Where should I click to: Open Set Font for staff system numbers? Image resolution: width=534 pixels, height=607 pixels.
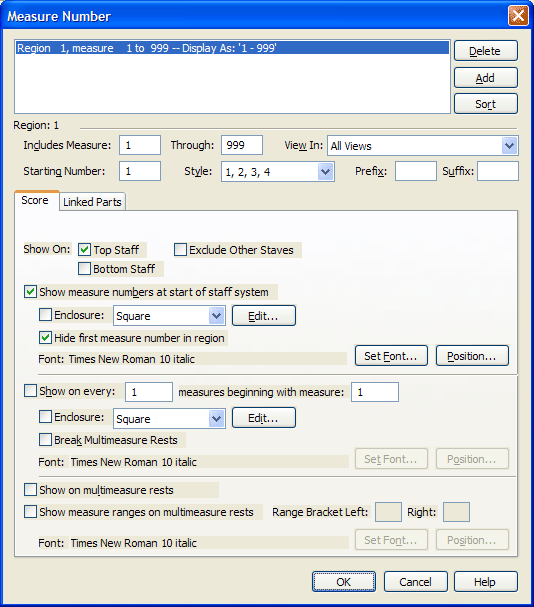(x=391, y=356)
